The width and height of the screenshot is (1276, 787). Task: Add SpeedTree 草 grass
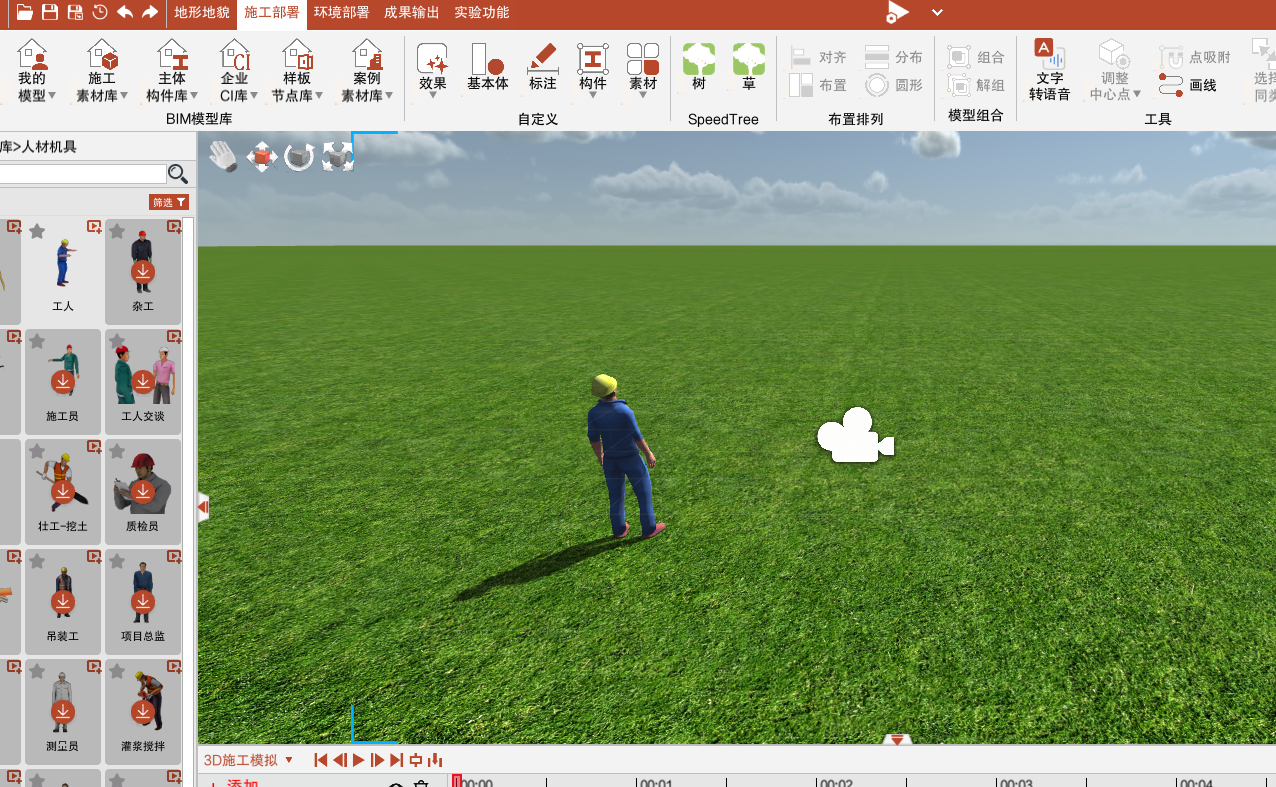[x=749, y=66]
